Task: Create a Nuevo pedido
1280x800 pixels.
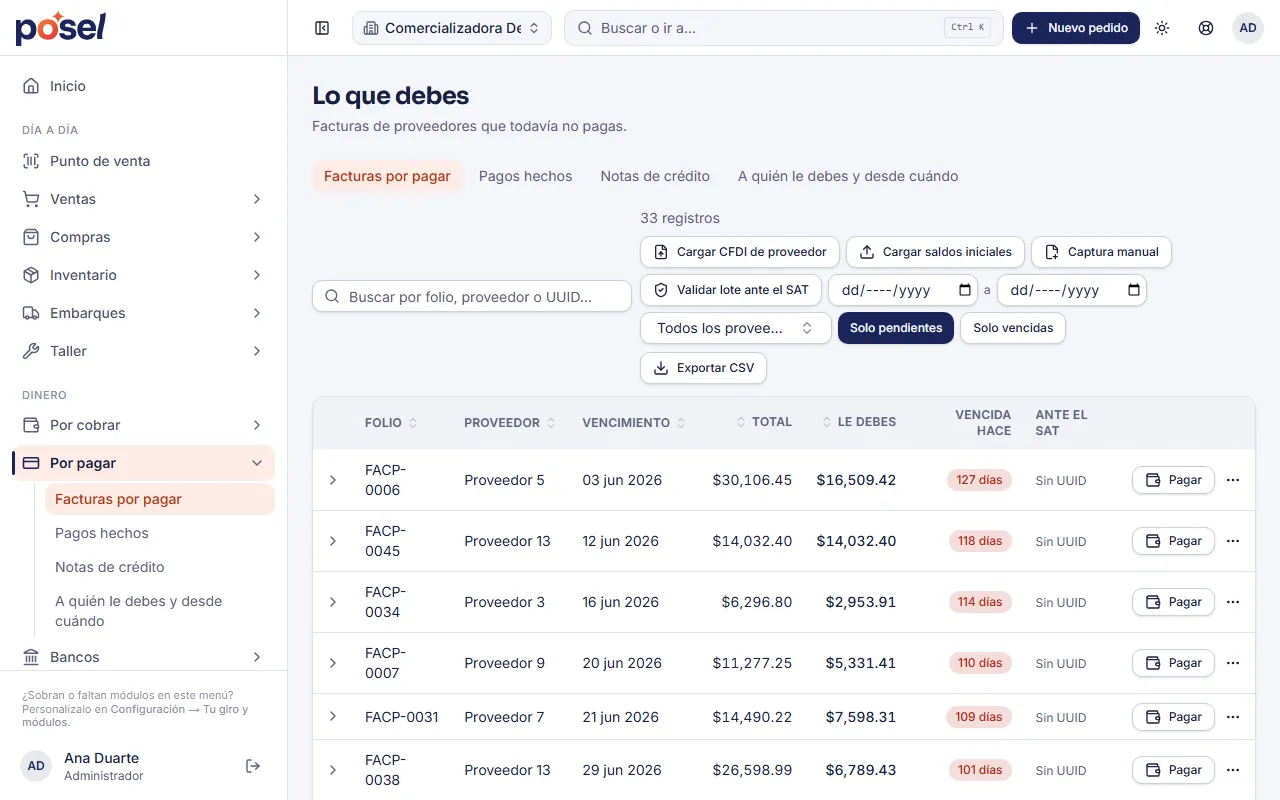Action: point(1076,28)
